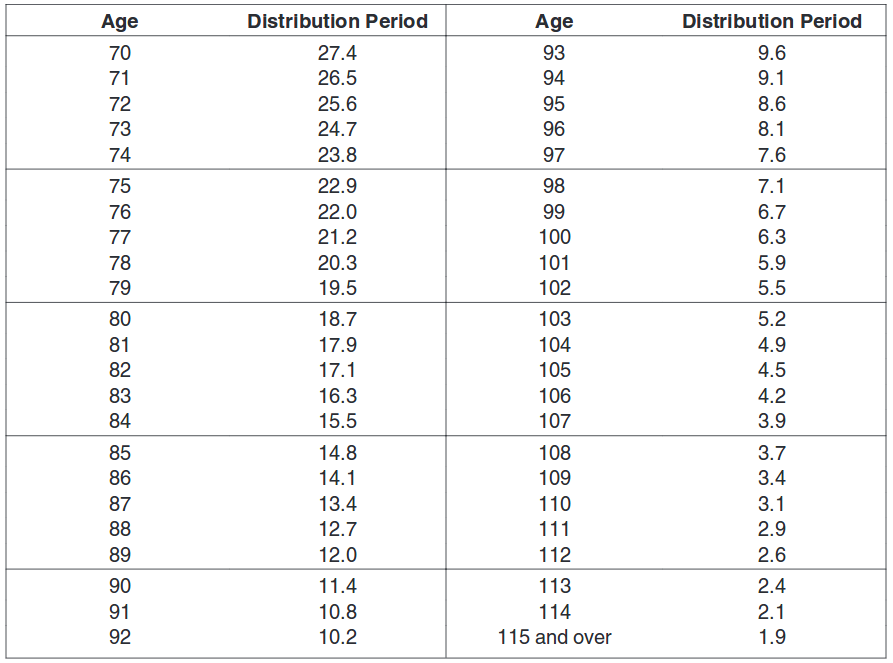This screenshot has height=663, width=893.
Task: Select the 27.4 distribution period value
Action: click(x=337, y=53)
